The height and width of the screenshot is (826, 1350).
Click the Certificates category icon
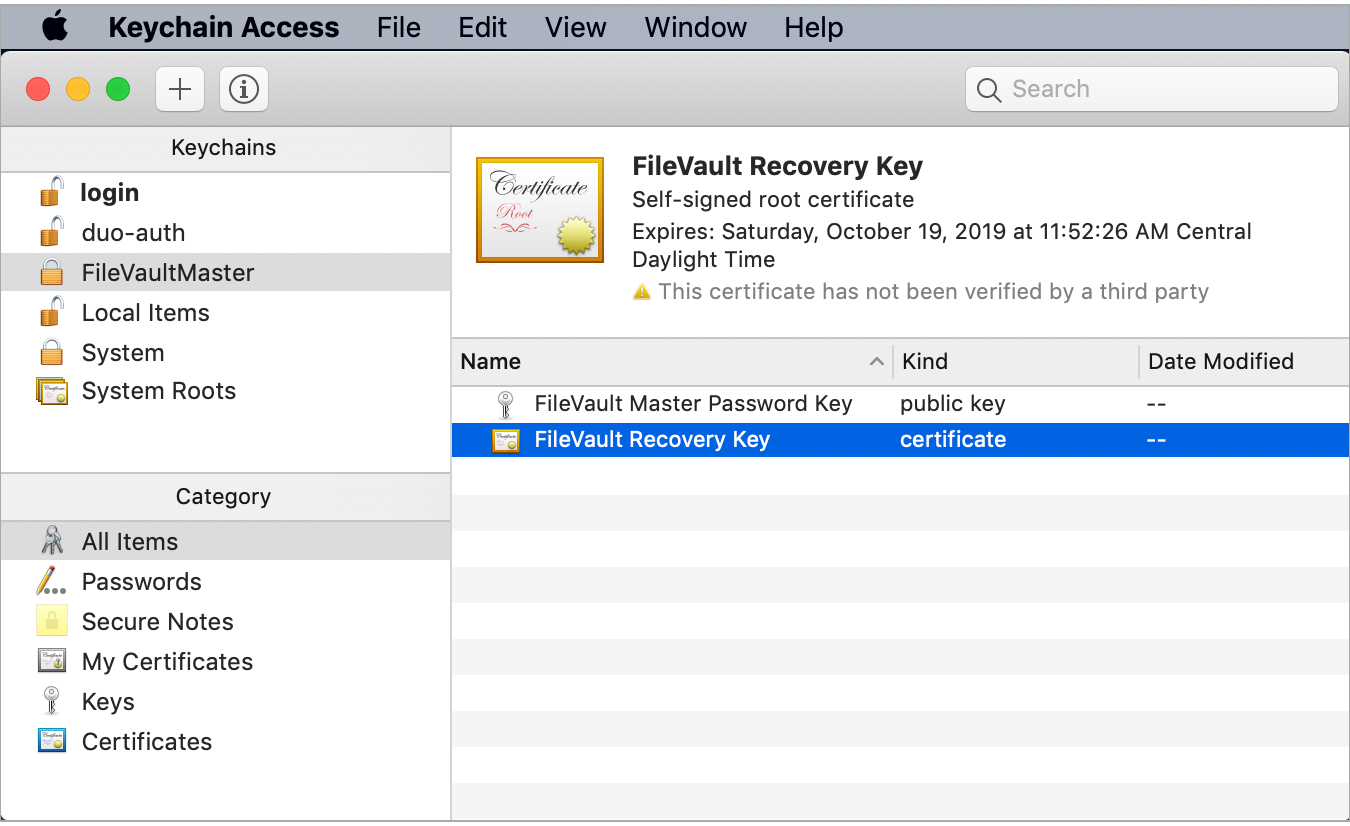coord(50,741)
